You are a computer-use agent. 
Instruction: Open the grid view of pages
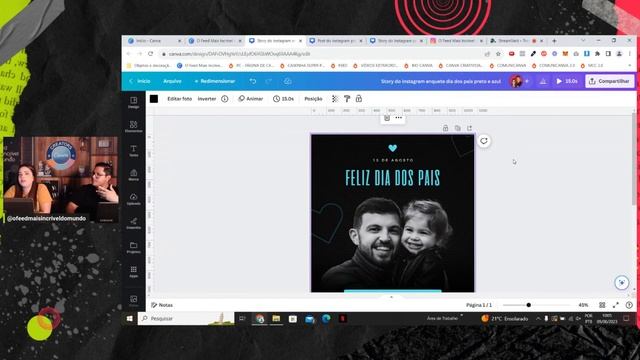click(602, 305)
